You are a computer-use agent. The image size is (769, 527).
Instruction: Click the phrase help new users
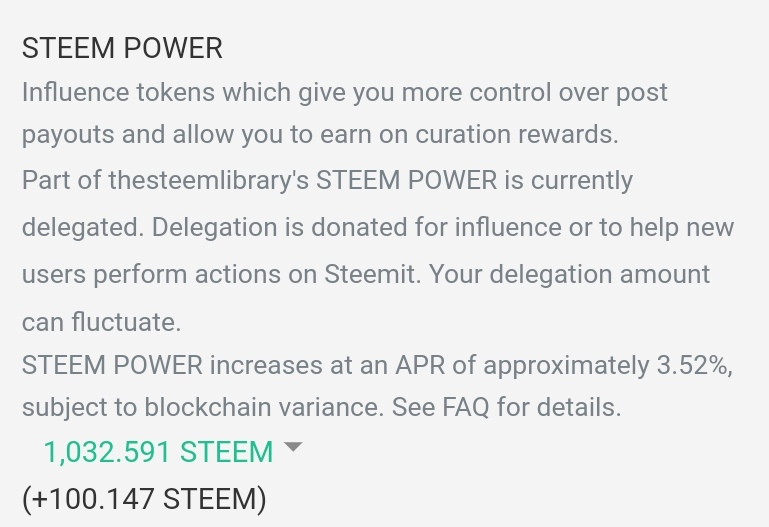pyautogui.click(x=682, y=227)
